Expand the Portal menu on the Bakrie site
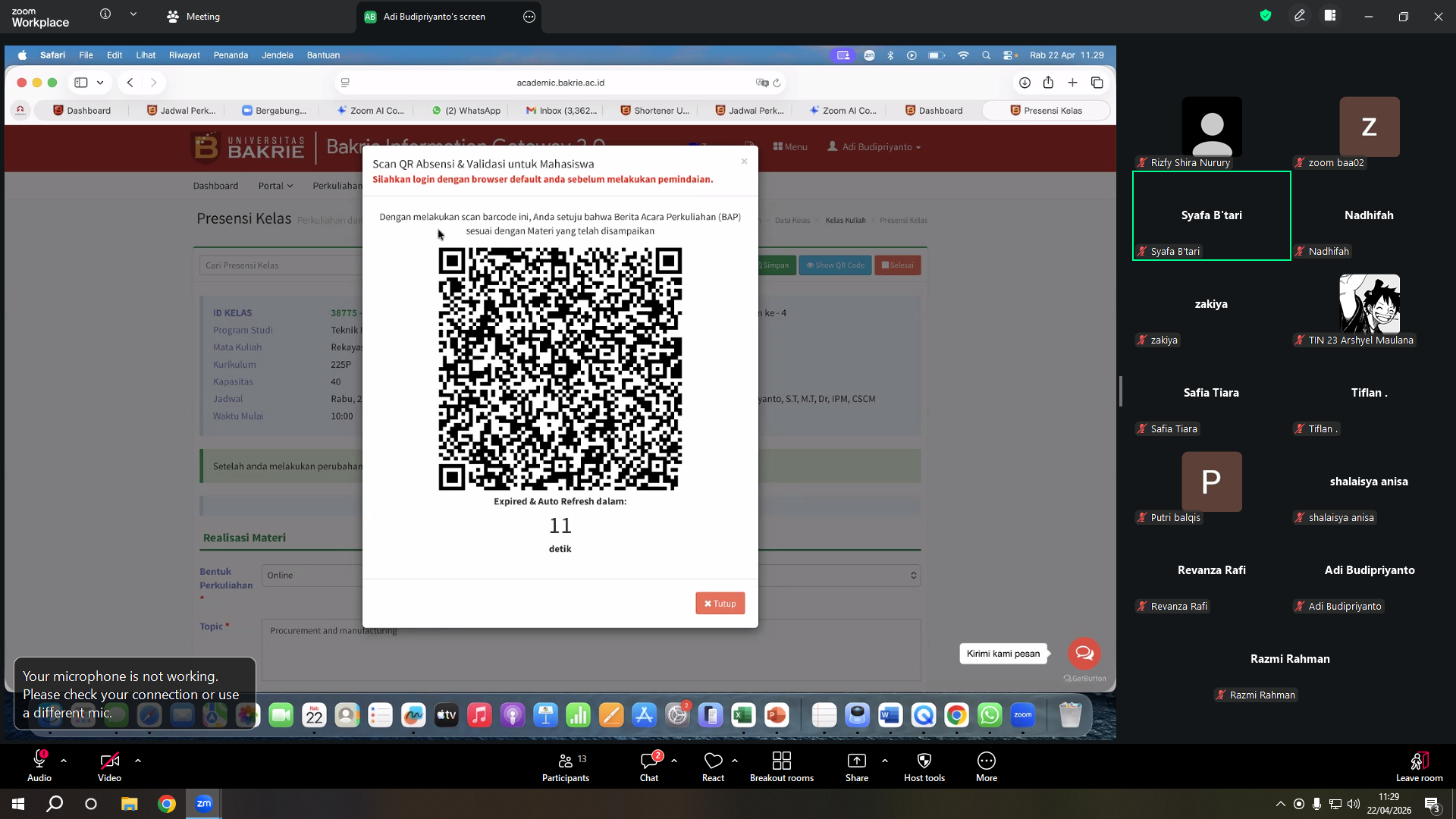The width and height of the screenshot is (1456, 819). [275, 186]
